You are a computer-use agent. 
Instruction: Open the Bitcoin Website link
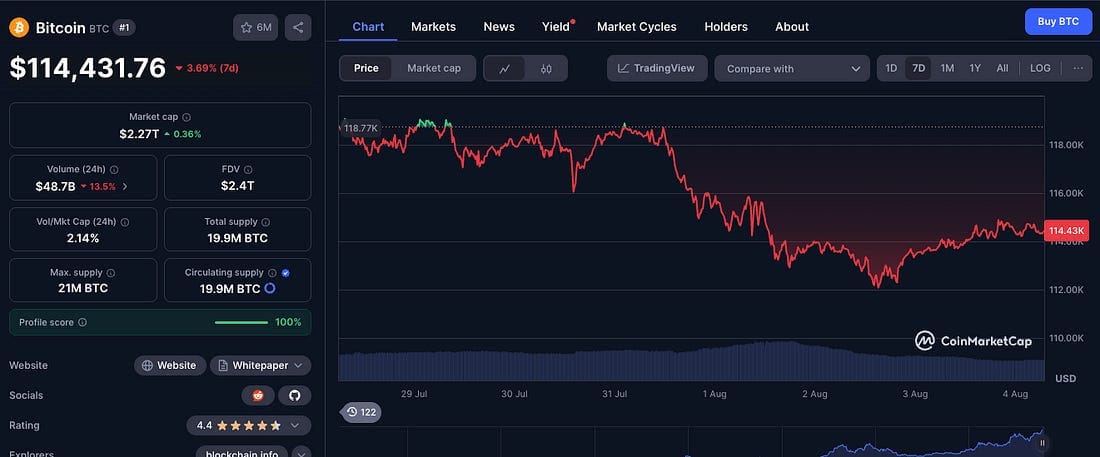pyautogui.click(x=170, y=365)
